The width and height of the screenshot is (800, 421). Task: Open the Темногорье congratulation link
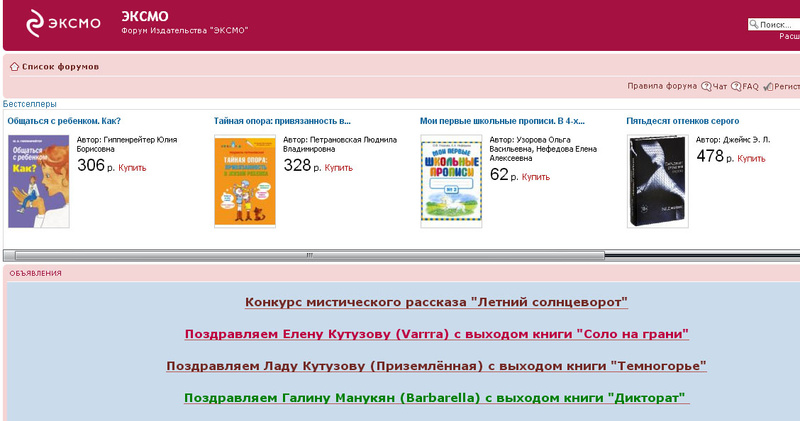coord(437,366)
